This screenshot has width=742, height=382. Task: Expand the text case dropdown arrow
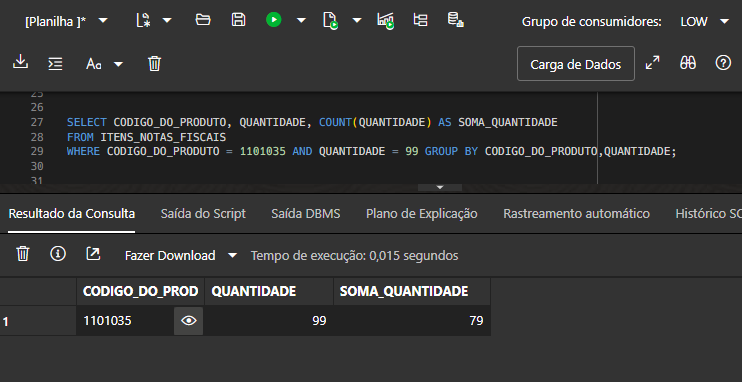(x=118, y=64)
